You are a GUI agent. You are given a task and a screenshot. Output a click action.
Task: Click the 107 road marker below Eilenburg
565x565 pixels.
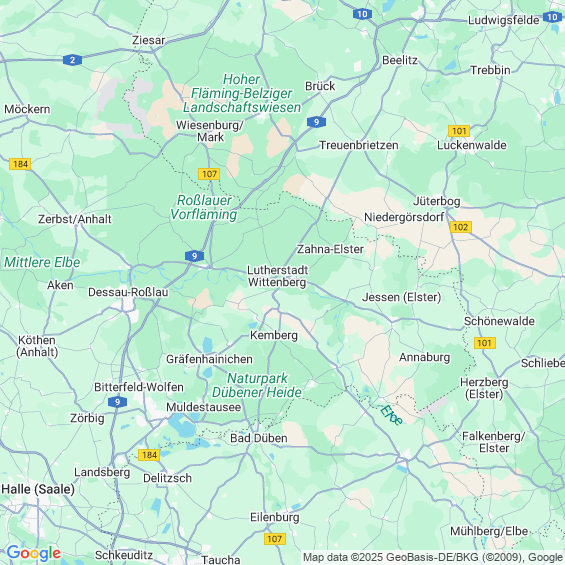point(275,539)
